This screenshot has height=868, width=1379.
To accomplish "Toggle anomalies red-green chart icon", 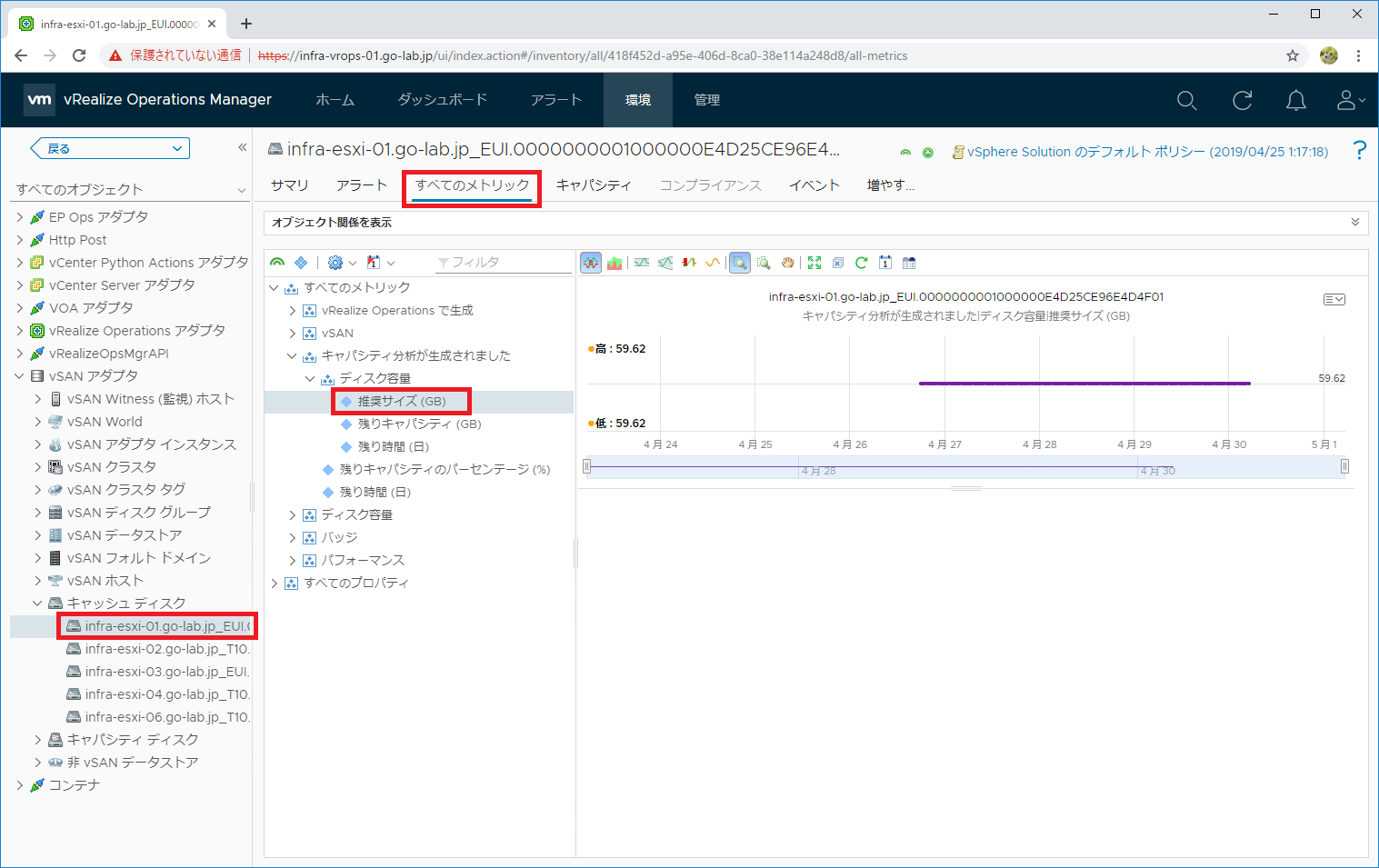I will pos(689,263).
